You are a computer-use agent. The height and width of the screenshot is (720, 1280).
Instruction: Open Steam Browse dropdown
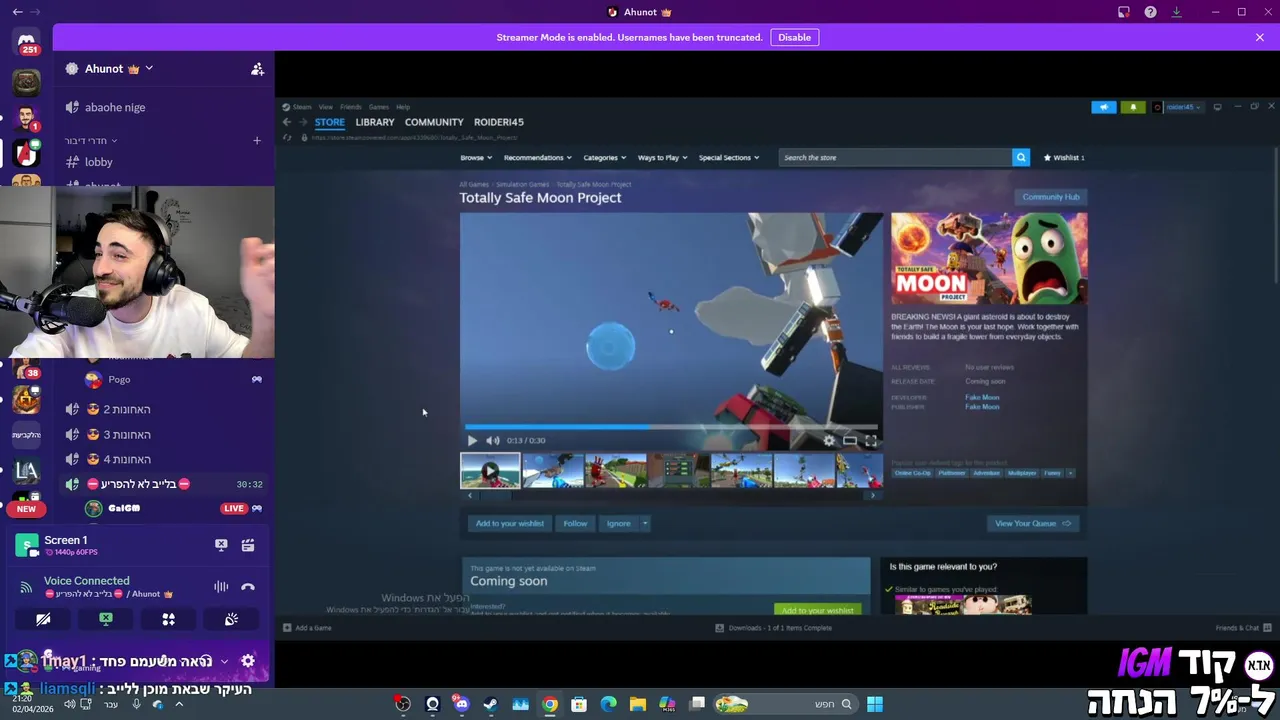pyautogui.click(x=476, y=157)
